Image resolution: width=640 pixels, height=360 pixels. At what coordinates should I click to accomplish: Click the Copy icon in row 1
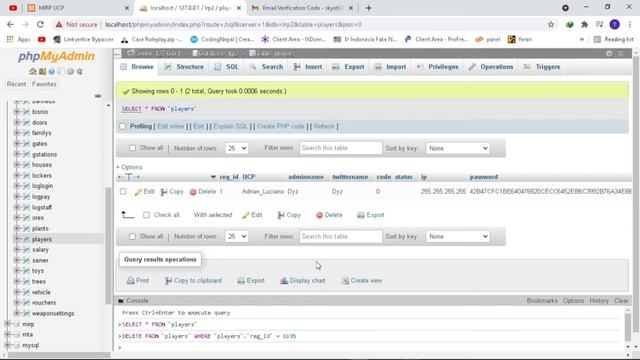tap(164, 191)
